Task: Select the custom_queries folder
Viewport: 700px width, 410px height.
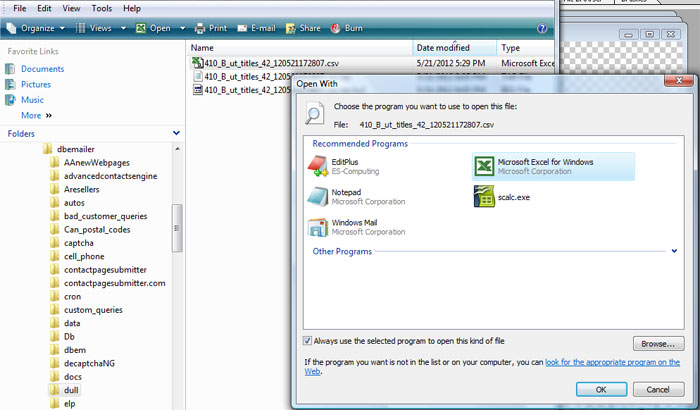Action: pos(86,310)
